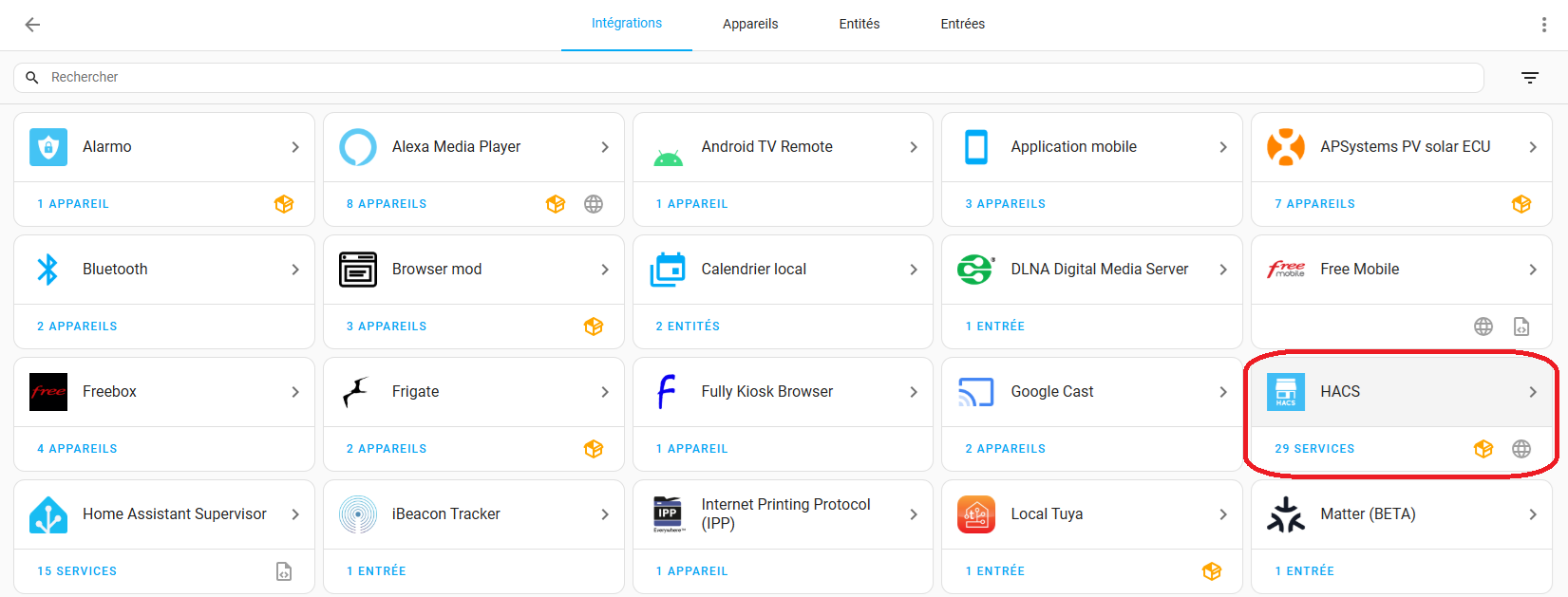Click the YAML file icon on Free Mobile card
1568x597 pixels.
(1521, 326)
